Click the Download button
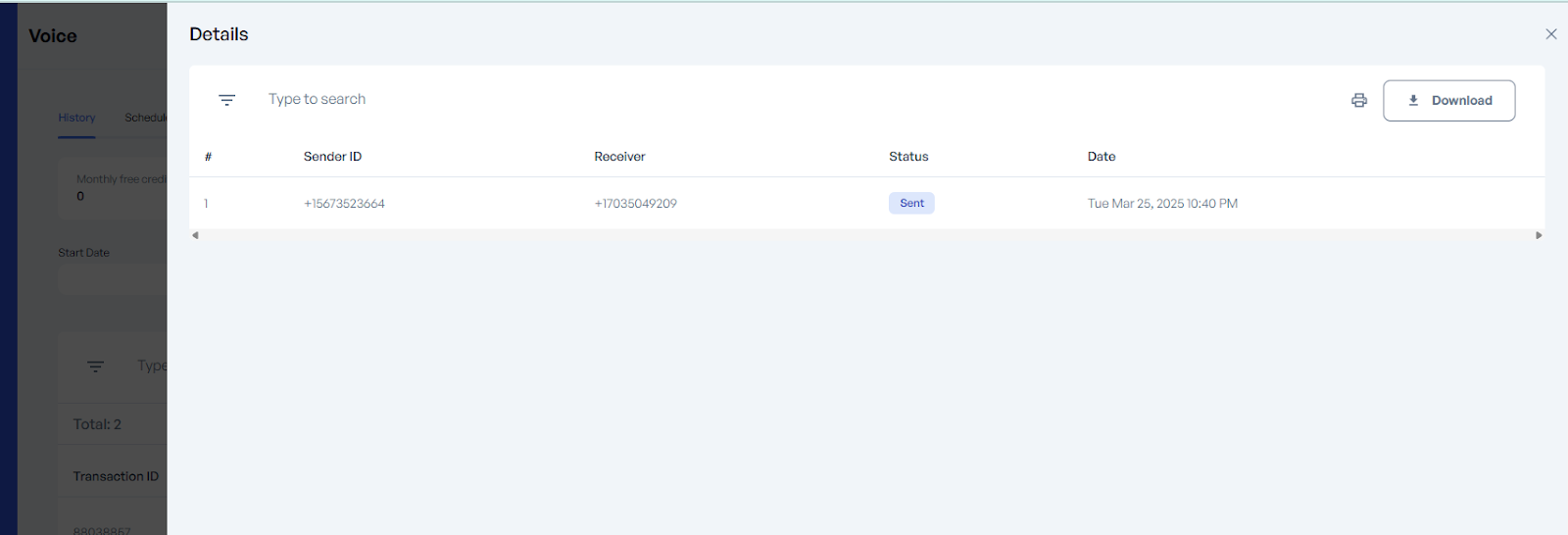This screenshot has height=535, width=1568. (1448, 100)
